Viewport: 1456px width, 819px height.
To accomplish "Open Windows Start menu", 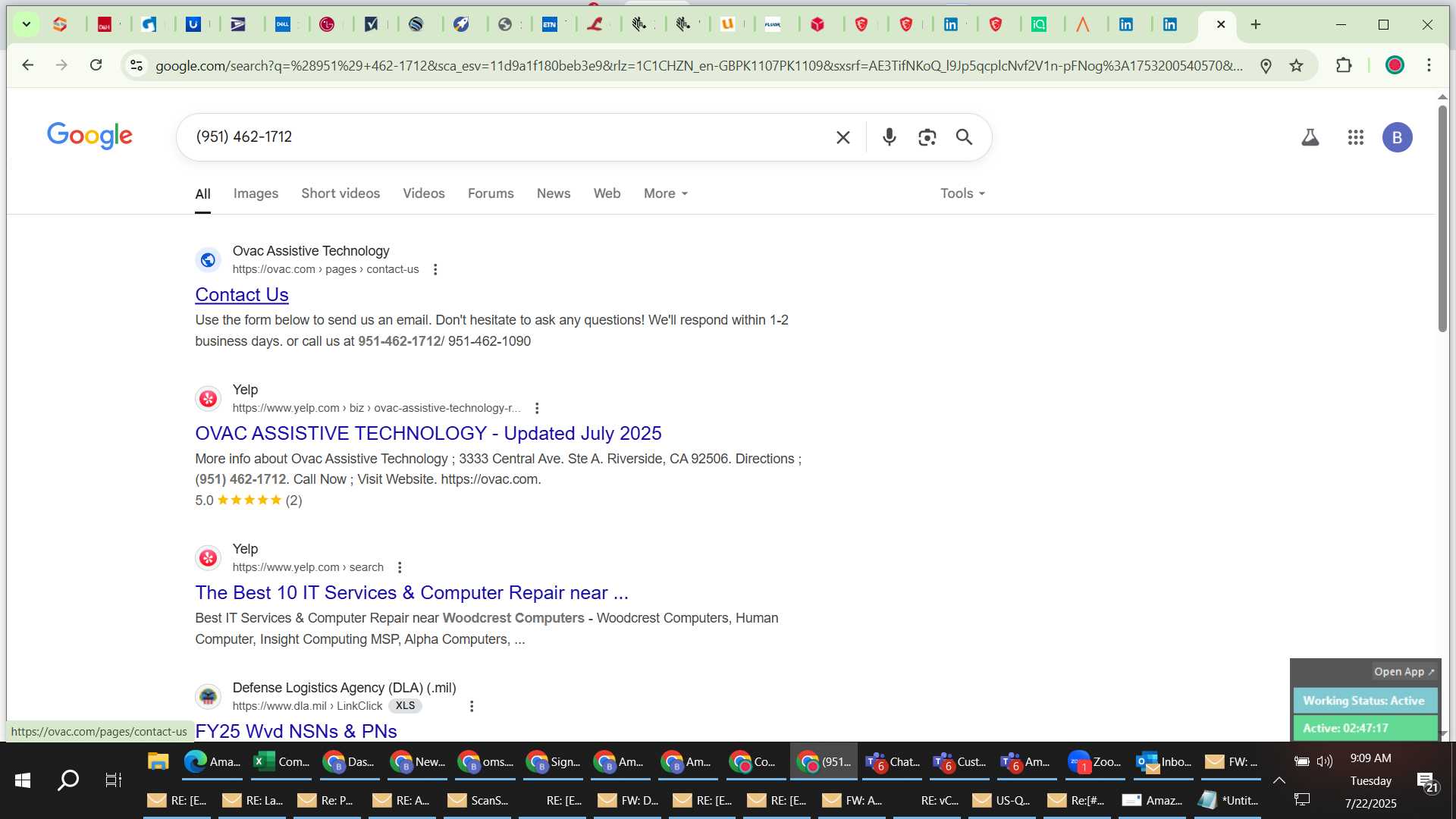I will click(x=23, y=780).
